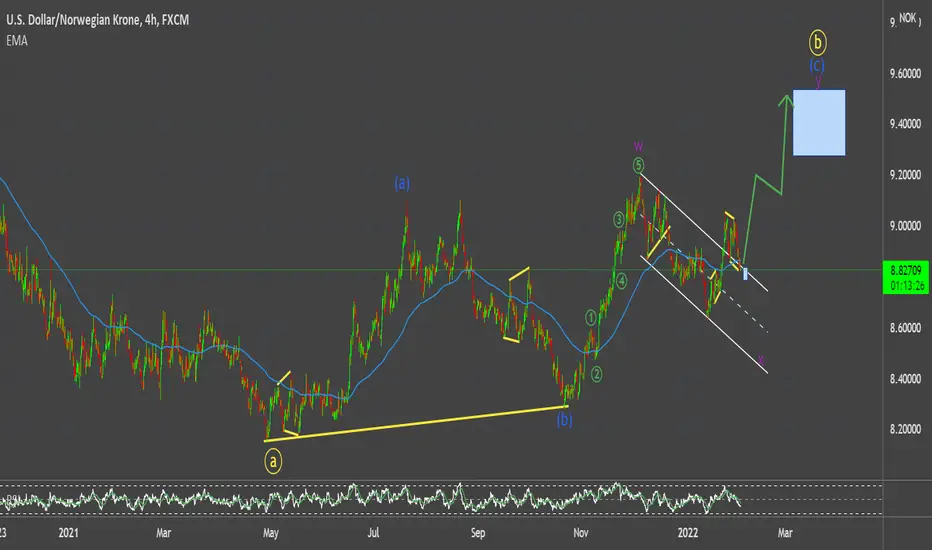932x550 pixels.
Task: Select the purple 'w' wave label
Action: click(x=638, y=146)
